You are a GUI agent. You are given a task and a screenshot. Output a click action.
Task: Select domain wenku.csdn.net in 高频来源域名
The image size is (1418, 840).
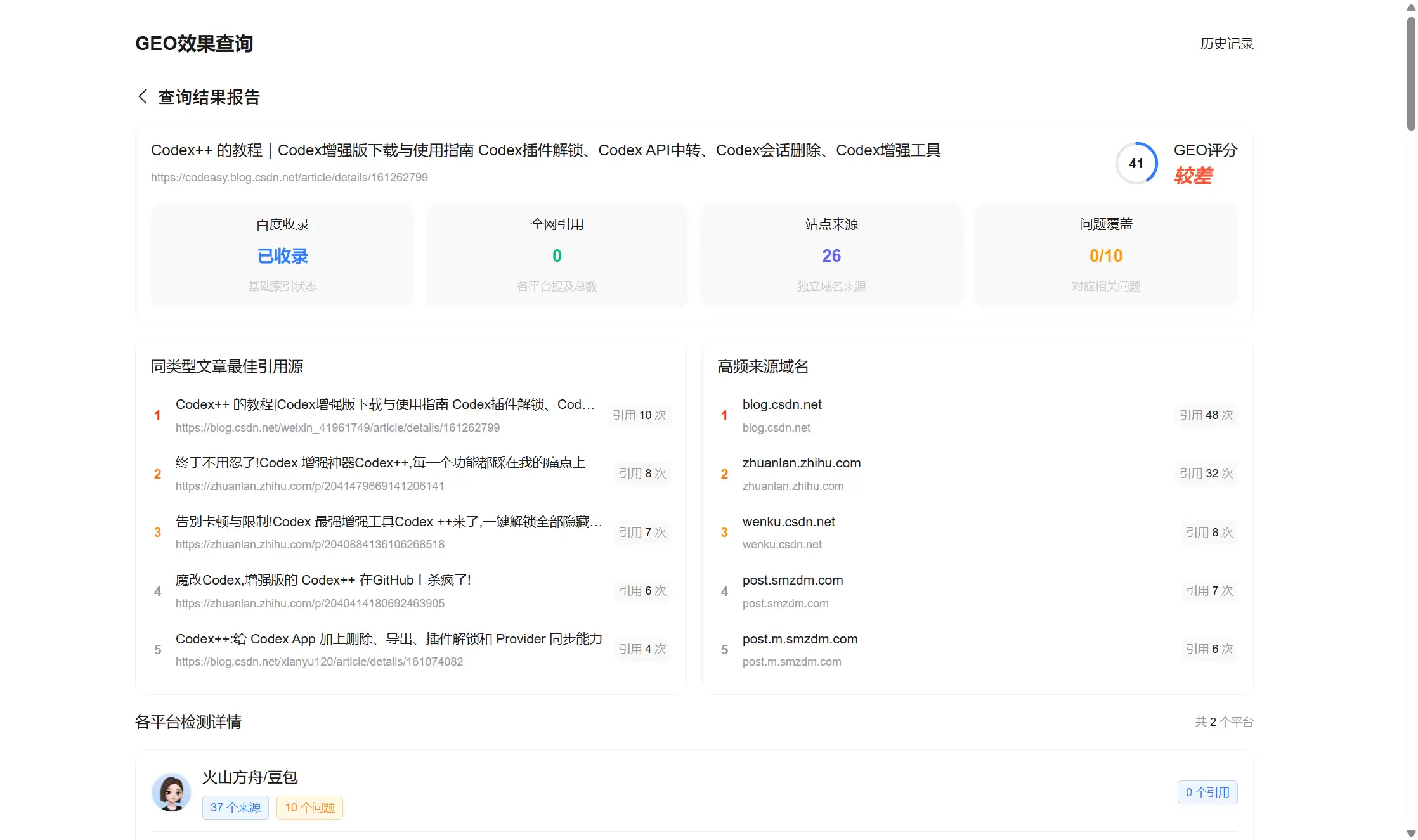[x=788, y=522]
